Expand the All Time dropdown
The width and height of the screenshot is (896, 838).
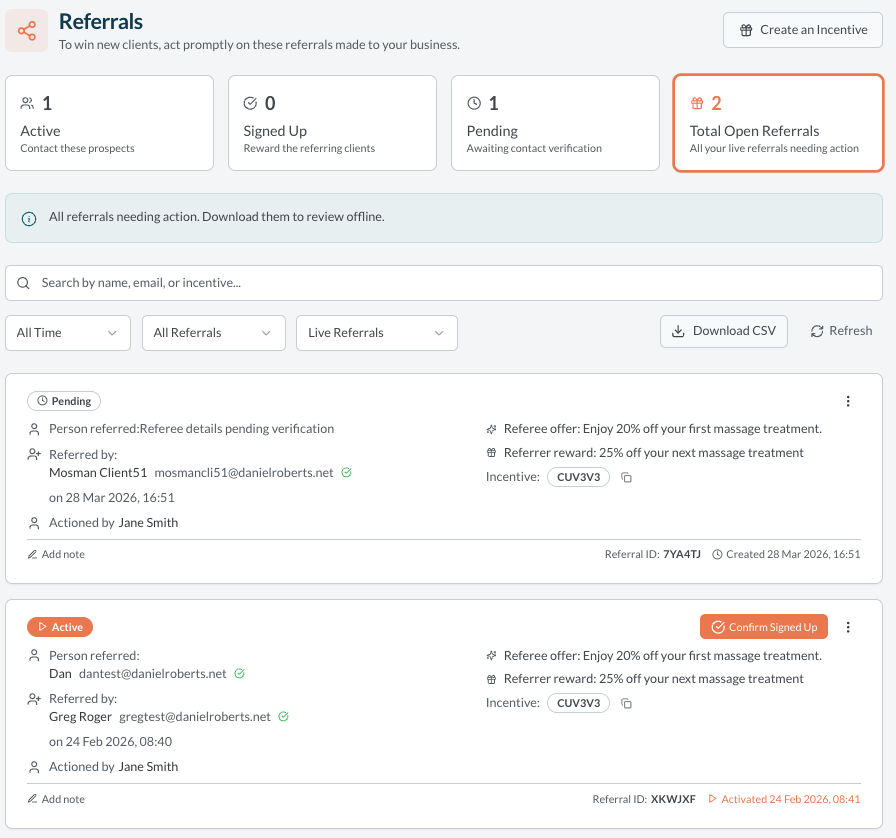click(68, 333)
